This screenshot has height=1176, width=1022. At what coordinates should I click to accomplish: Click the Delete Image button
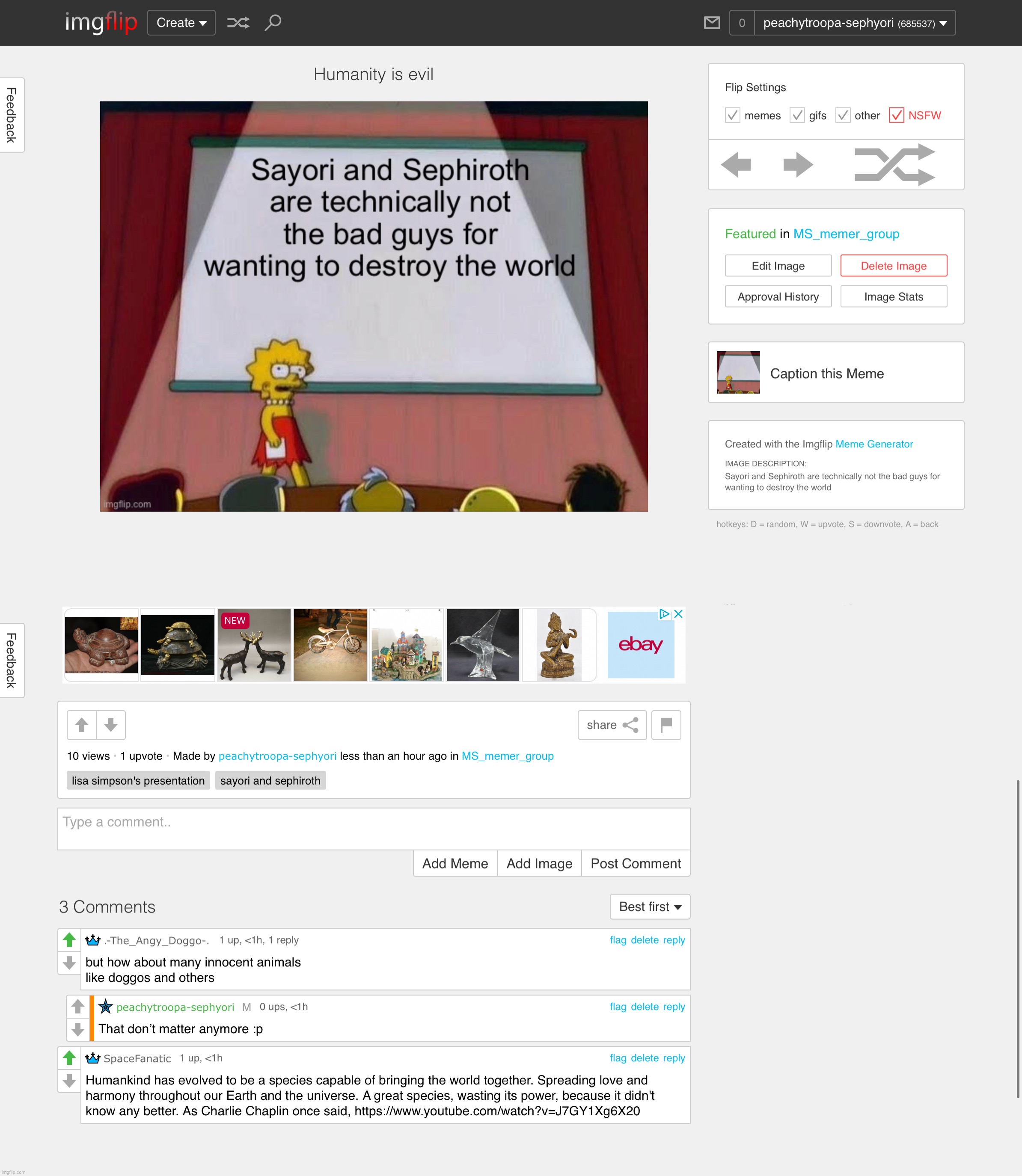(x=894, y=266)
